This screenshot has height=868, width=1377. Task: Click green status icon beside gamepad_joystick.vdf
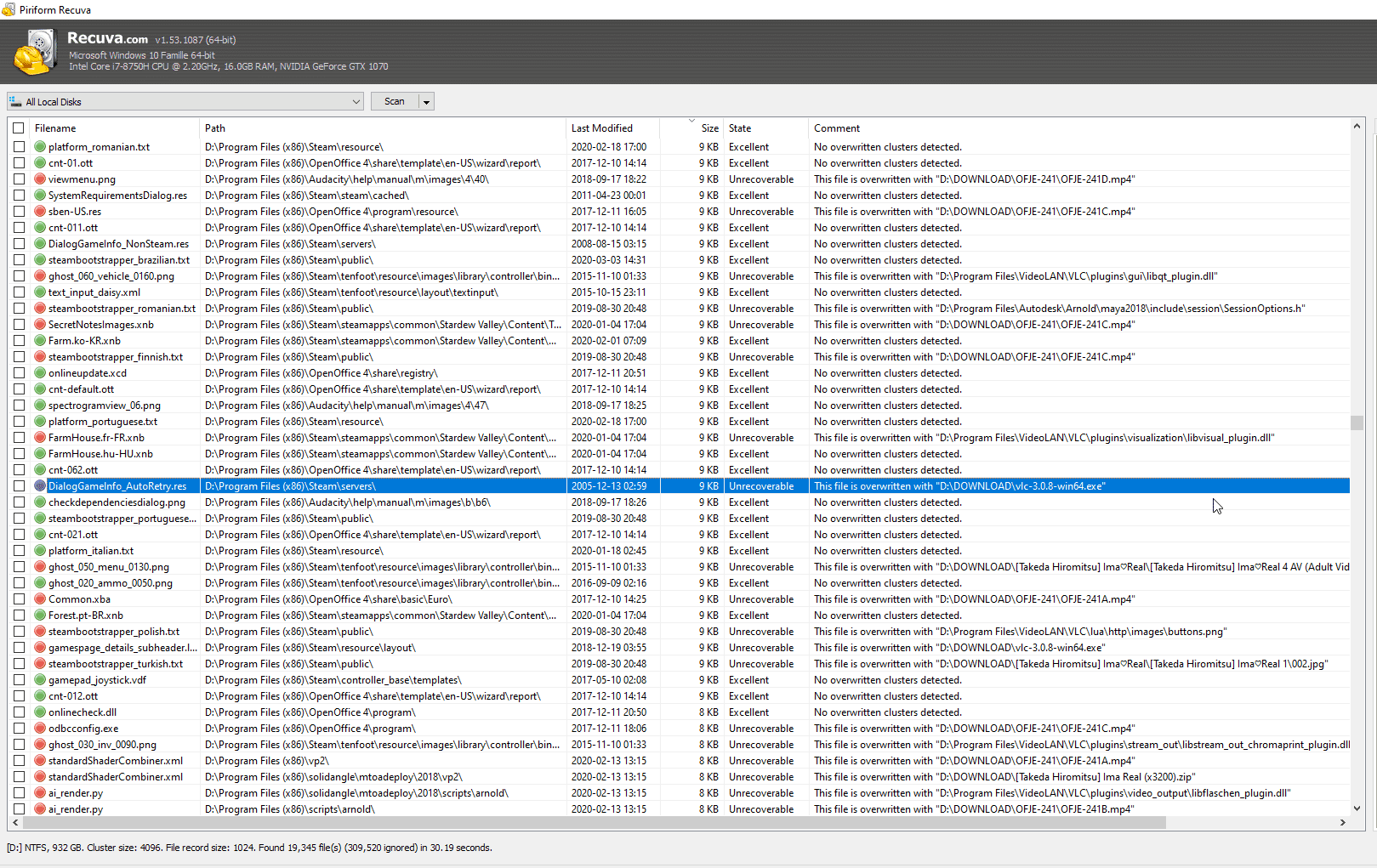click(40, 680)
